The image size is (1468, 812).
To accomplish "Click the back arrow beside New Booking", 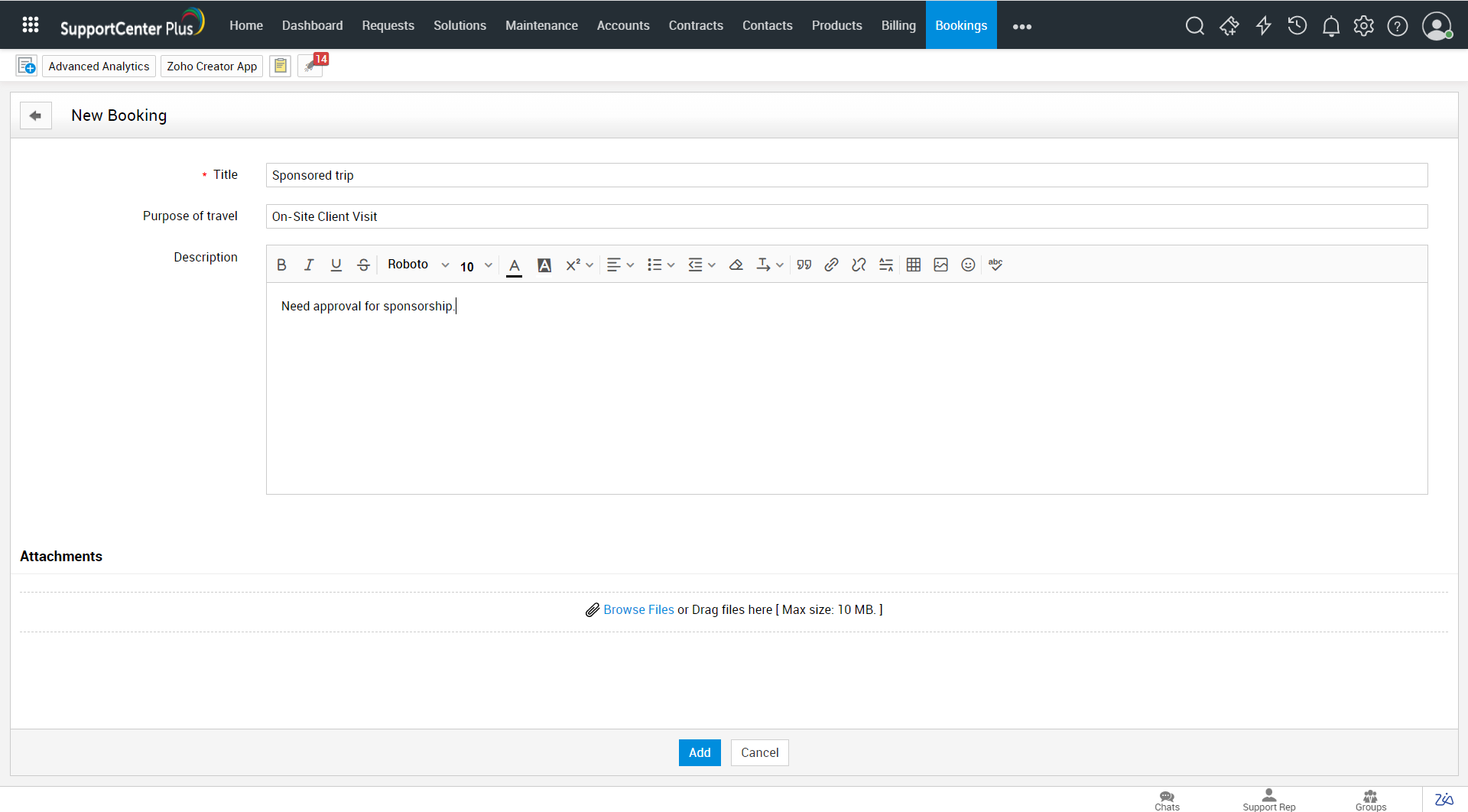I will click(35, 115).
